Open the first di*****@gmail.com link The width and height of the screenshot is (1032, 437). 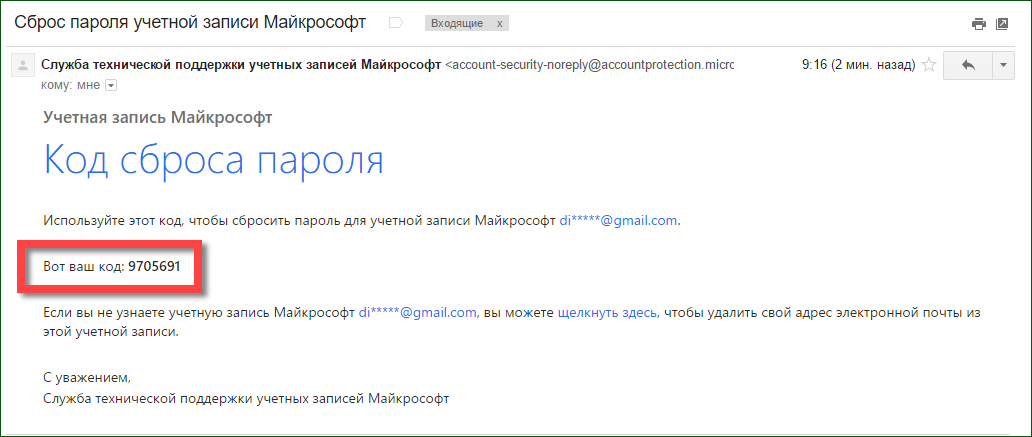(618, 220)
